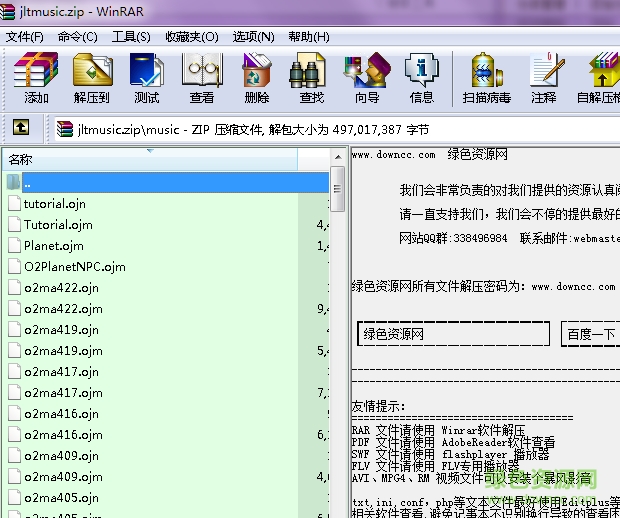Click the 友情提示 heading in comment
620x518 pixels.
378,406
